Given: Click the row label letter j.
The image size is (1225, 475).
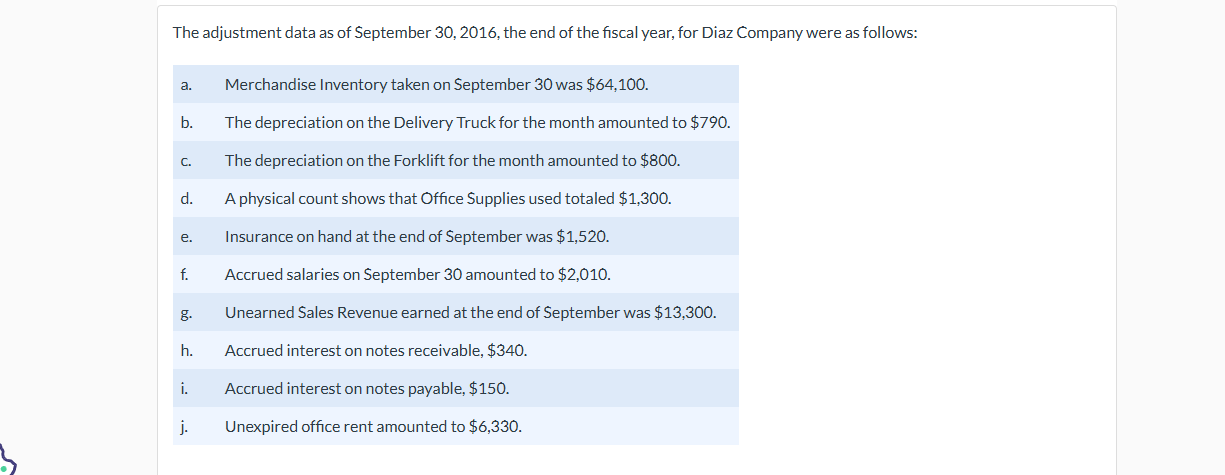Looking at the screenshot, I should point(185,427).
